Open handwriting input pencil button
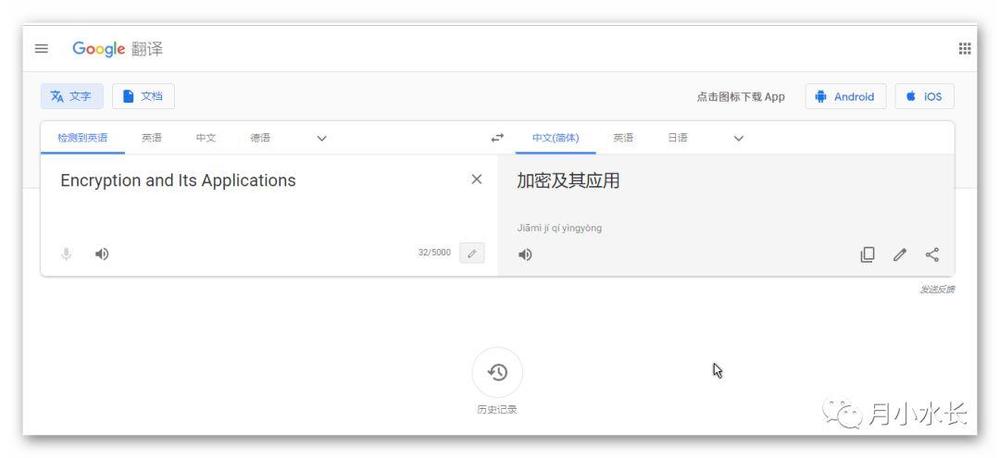This screenshot has height=458, width=1000. pos(472,253)
